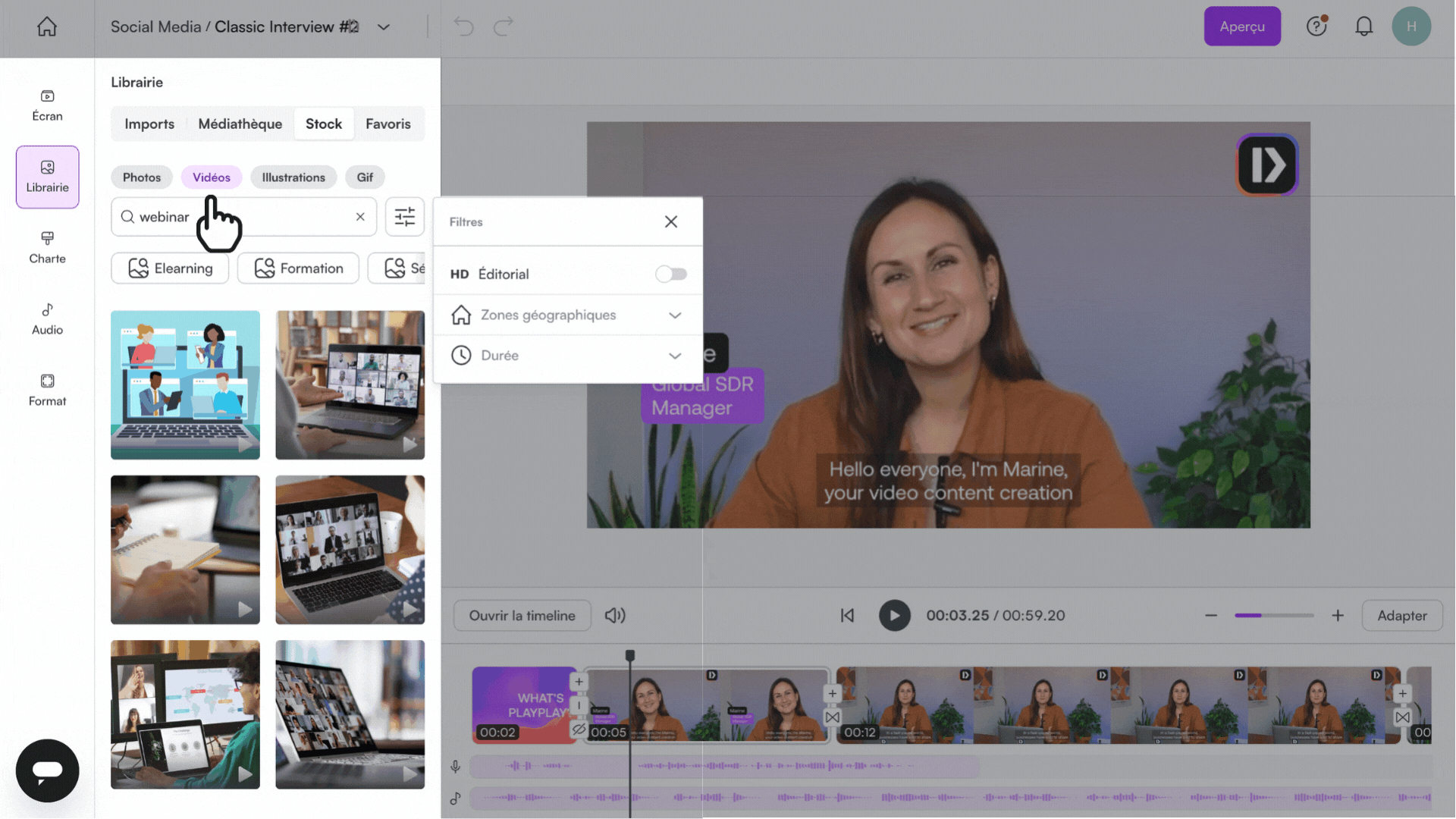Open the Format sidebar panel
Image resolution: width=1456 pixels, height=819 pixels.
[47, 390]
